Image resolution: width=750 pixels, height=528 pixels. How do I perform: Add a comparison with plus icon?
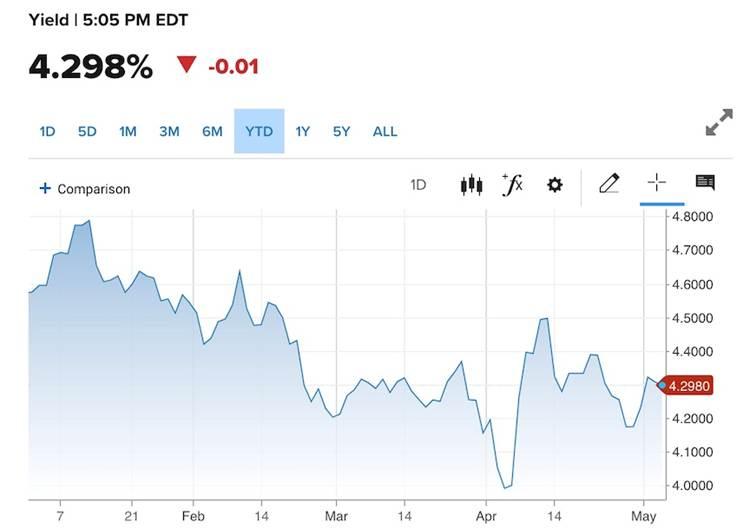coord(85,189)
